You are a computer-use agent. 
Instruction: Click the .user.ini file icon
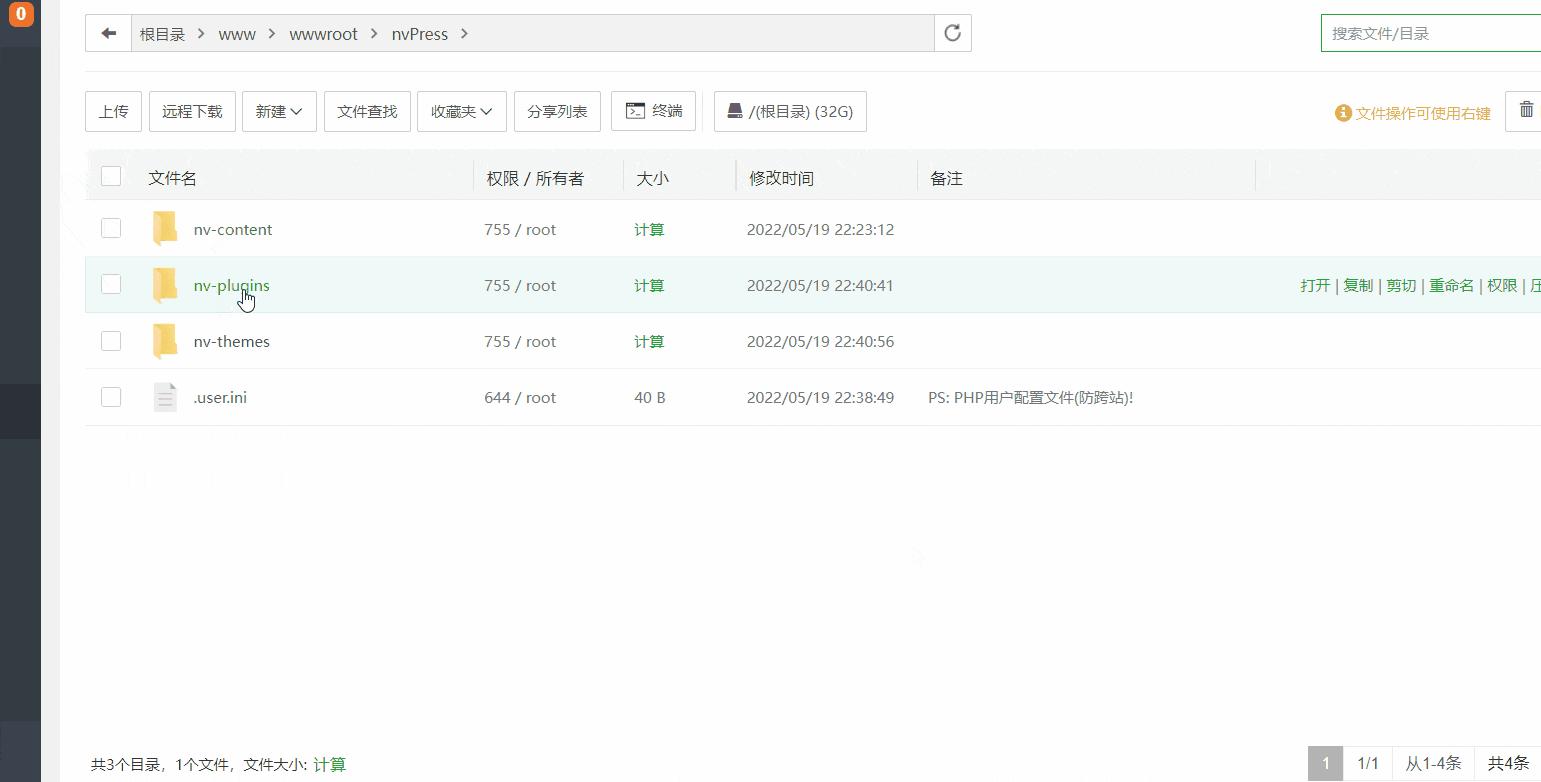164,396
